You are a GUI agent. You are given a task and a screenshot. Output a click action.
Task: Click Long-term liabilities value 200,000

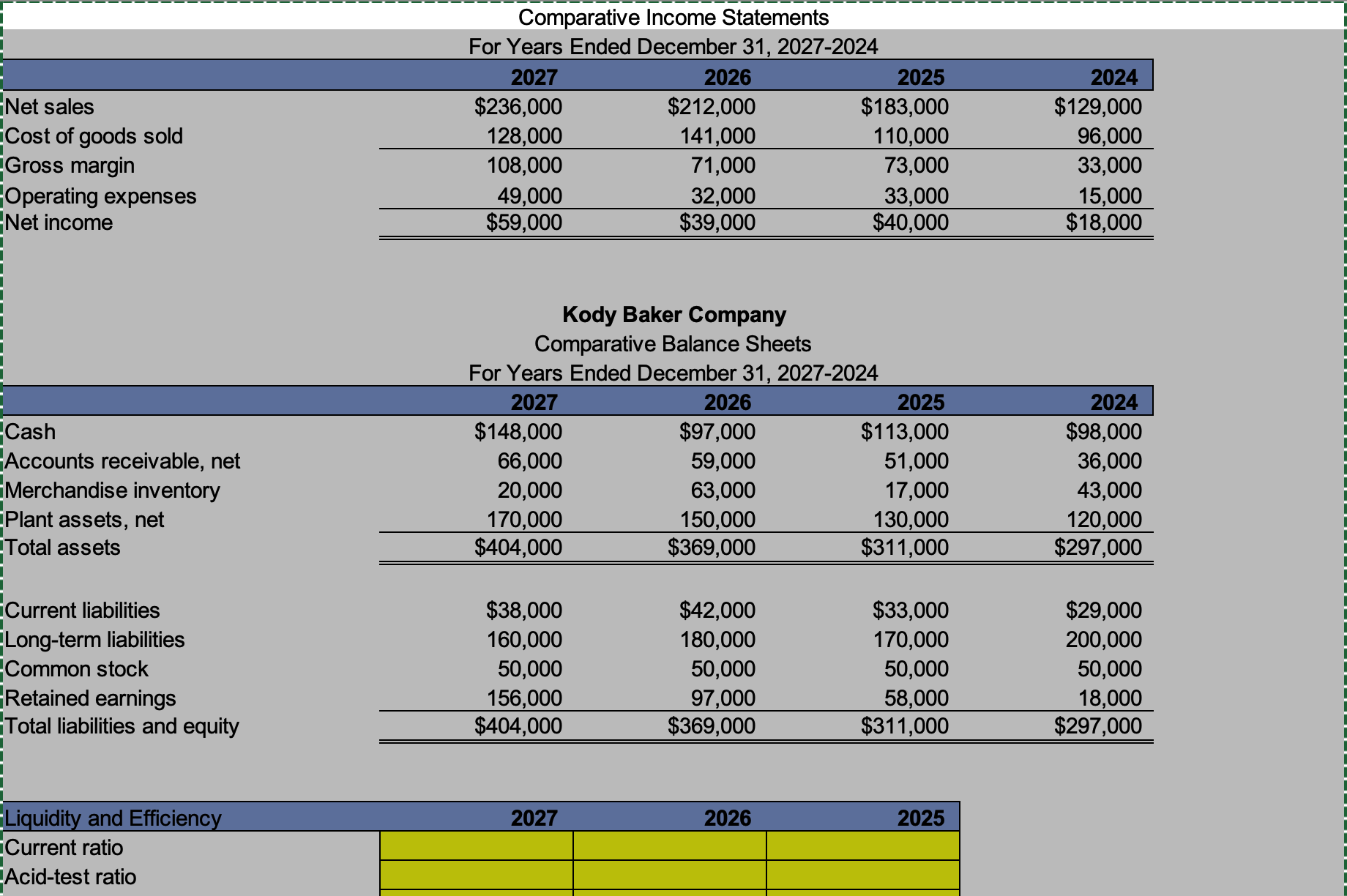point(1104,640)
